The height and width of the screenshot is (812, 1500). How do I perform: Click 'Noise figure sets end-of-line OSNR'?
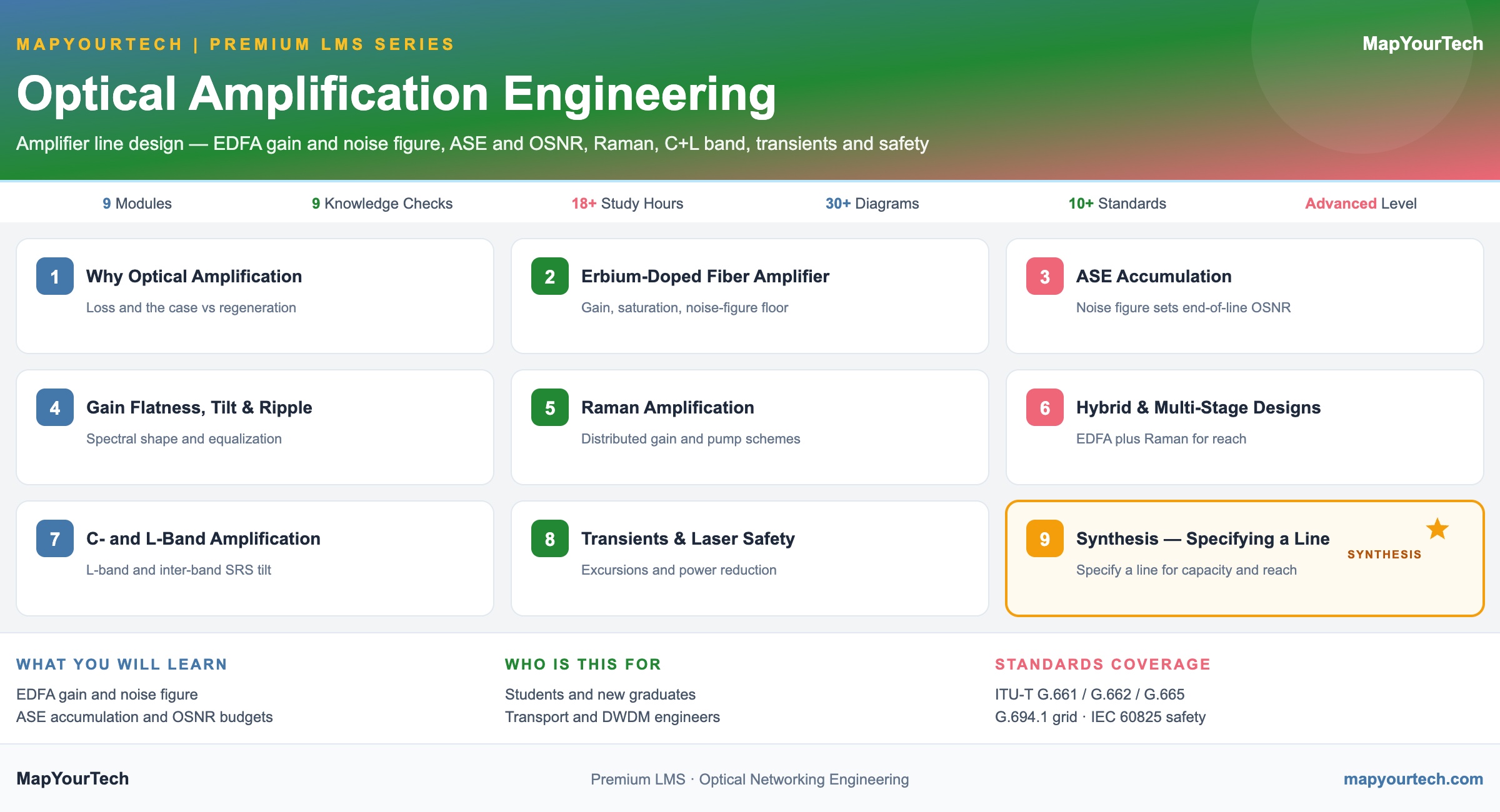click(x=1183, y=307)
